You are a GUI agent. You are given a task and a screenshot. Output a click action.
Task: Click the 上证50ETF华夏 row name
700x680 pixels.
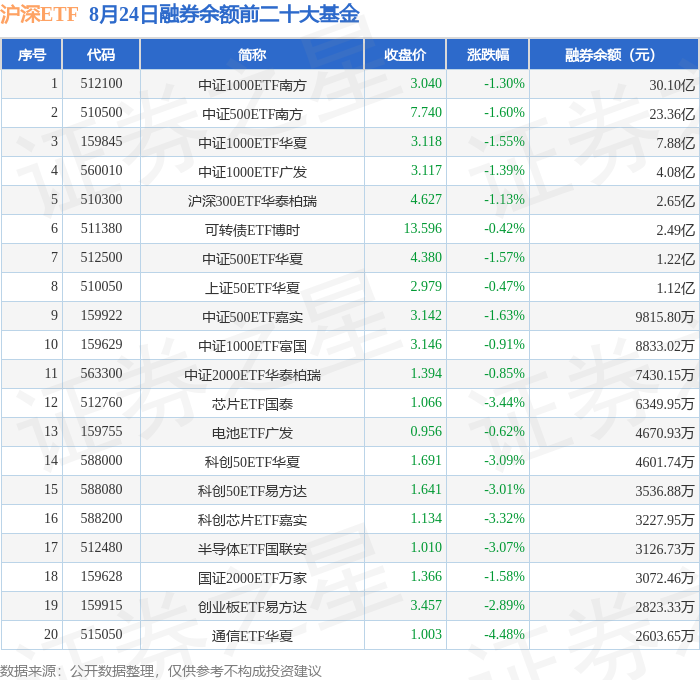tap(252, 288)
